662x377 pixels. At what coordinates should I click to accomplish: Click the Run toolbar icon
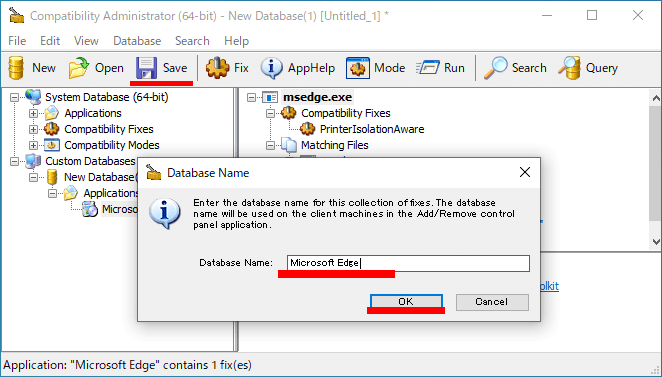tap(427, 68)
